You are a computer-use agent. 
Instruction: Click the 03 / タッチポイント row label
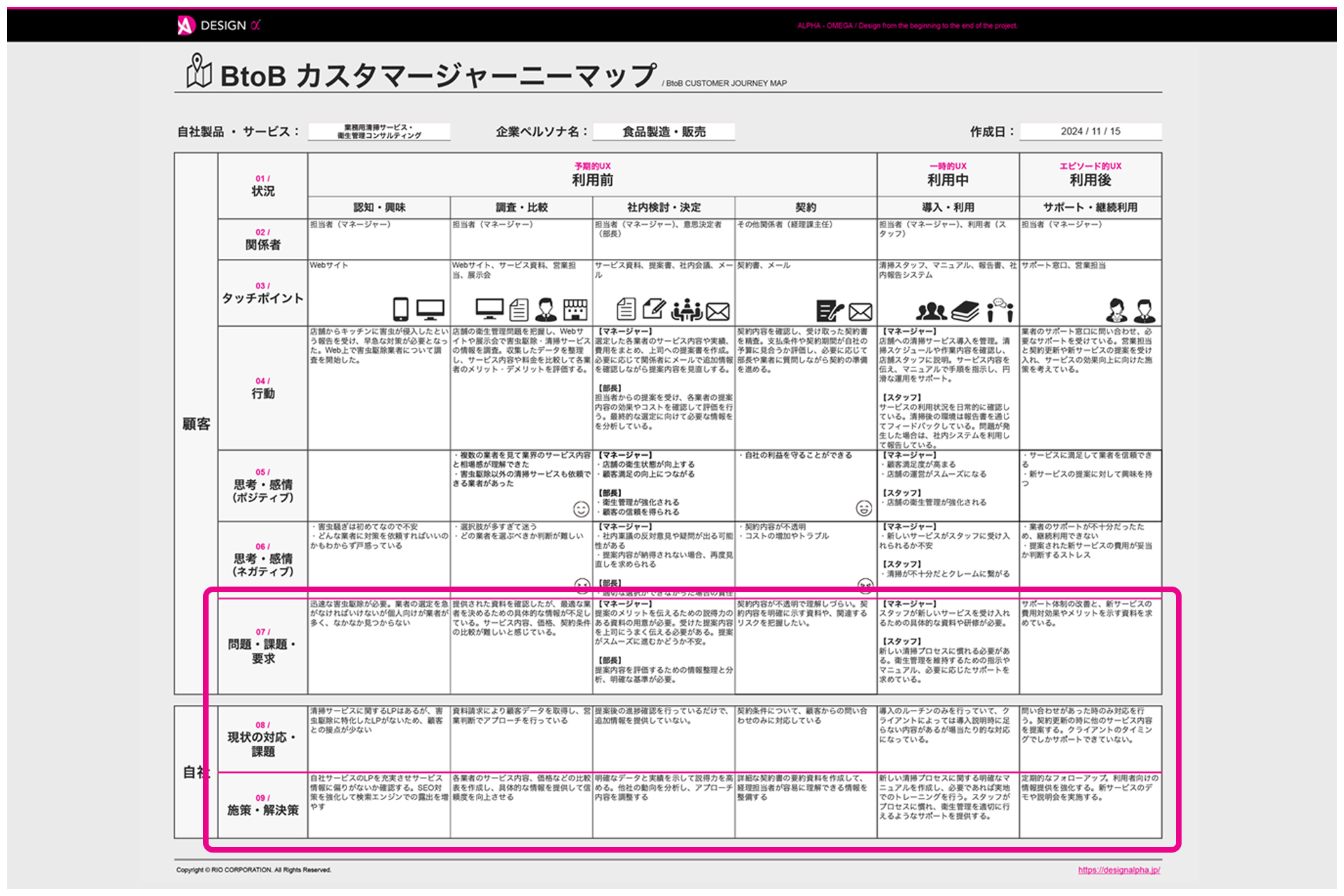pyautogui.click(x=262, y=293)
